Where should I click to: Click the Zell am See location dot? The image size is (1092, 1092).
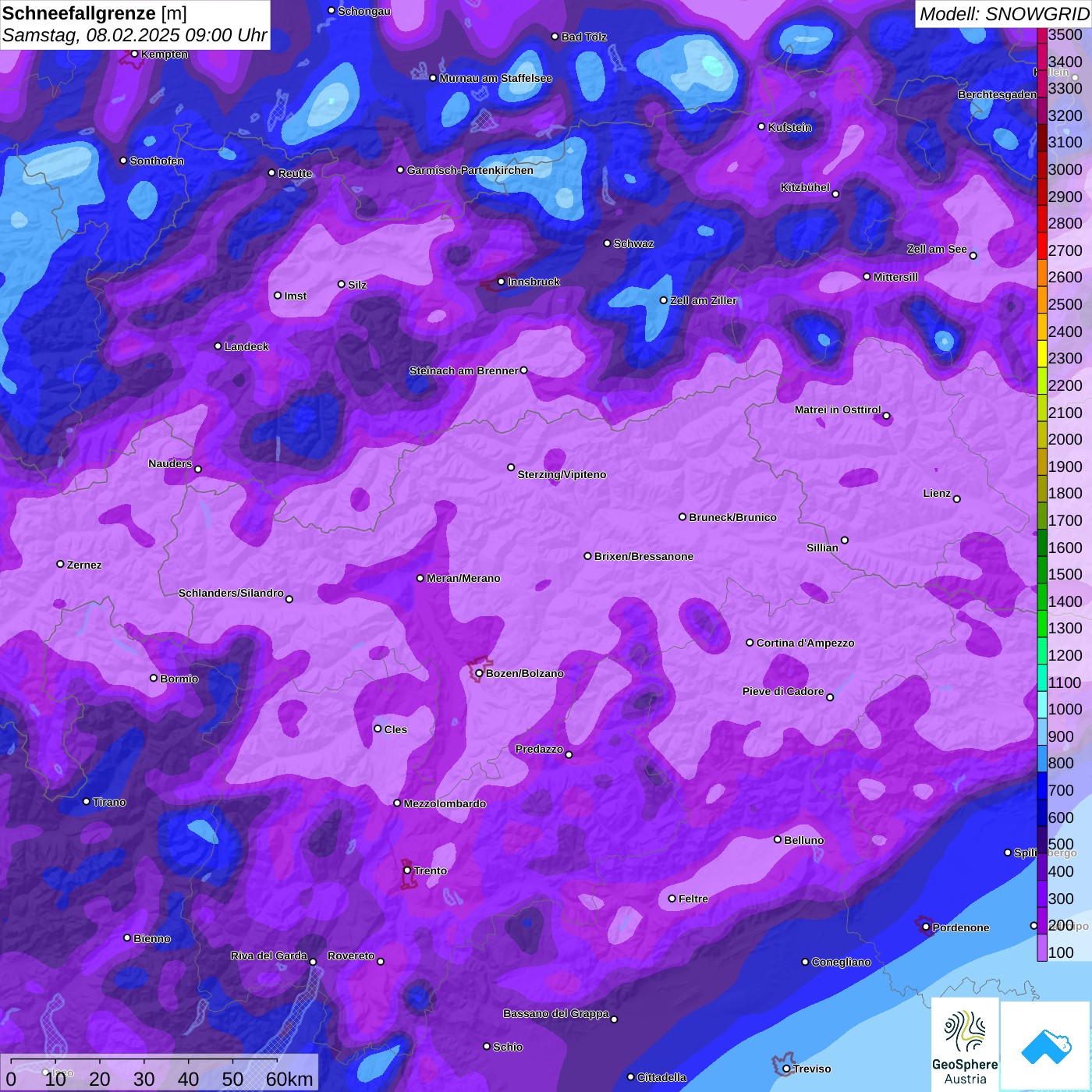pos(973,256)
